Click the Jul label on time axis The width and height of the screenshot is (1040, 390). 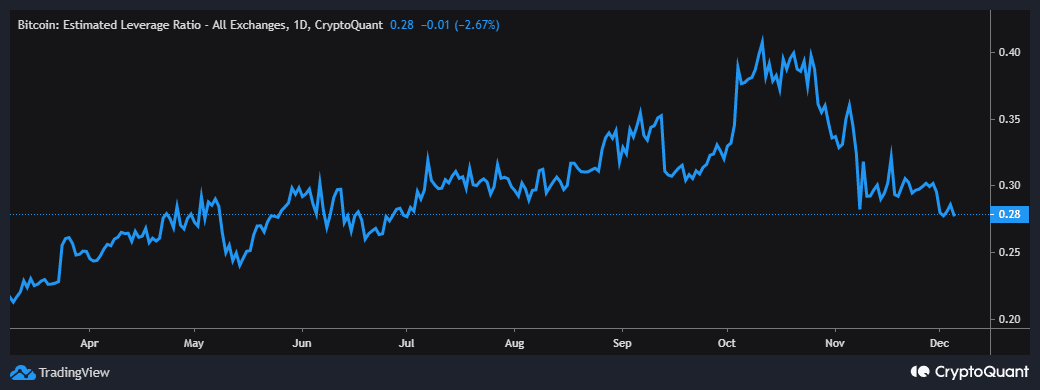[x=407, y=344]
